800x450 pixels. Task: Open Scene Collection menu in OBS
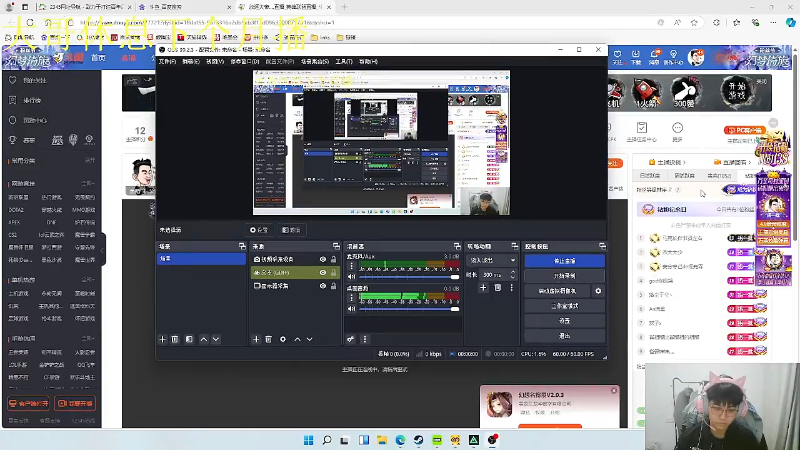pos(315,61)
